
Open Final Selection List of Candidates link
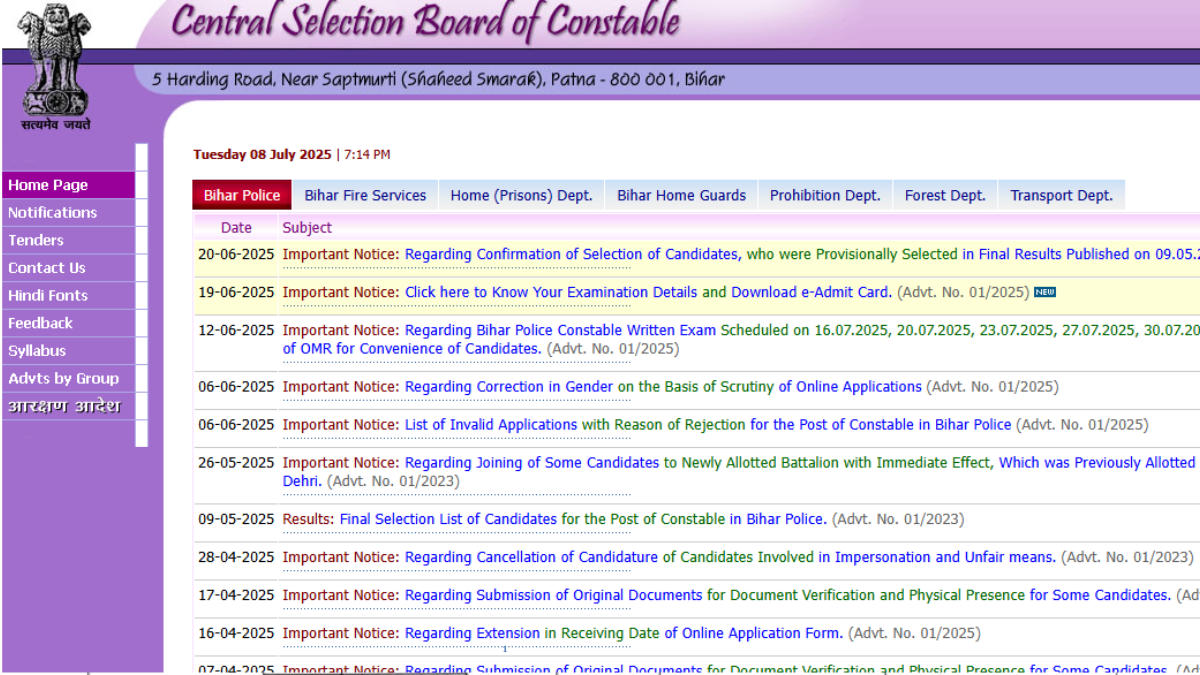(448, 519)
